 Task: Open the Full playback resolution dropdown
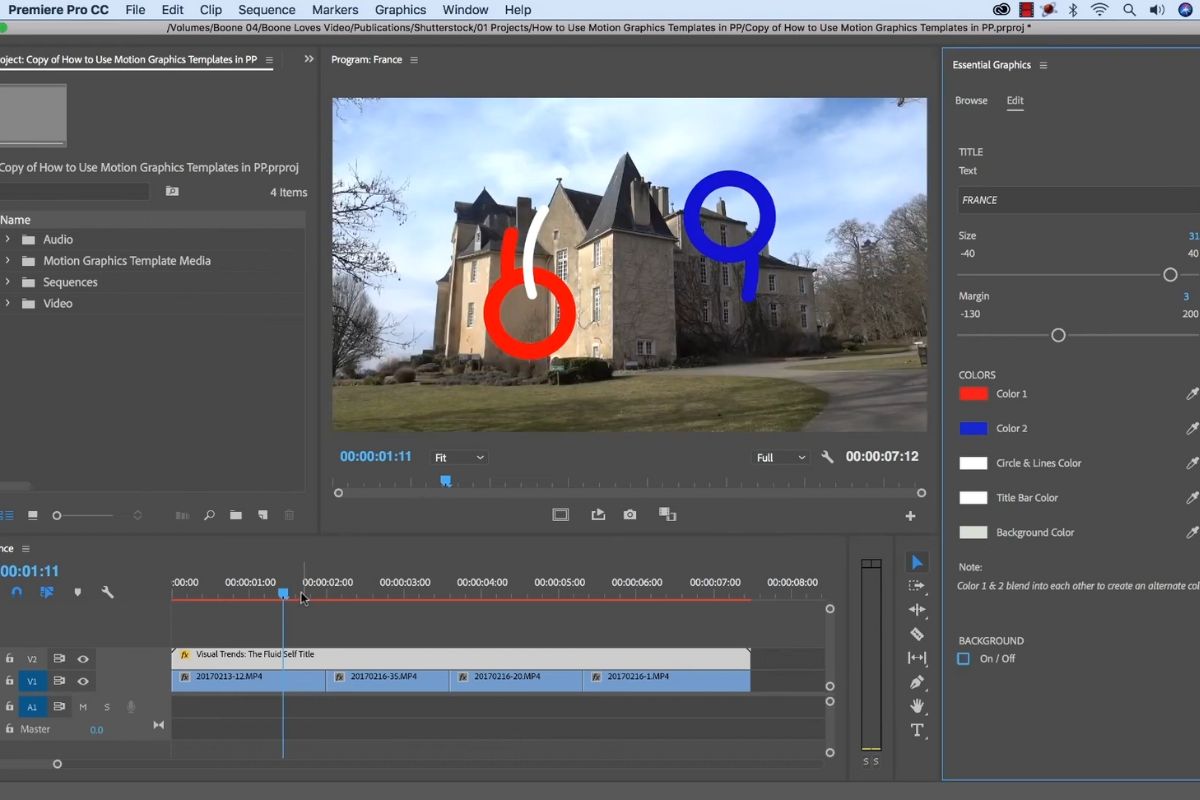(x=781, y=457)
